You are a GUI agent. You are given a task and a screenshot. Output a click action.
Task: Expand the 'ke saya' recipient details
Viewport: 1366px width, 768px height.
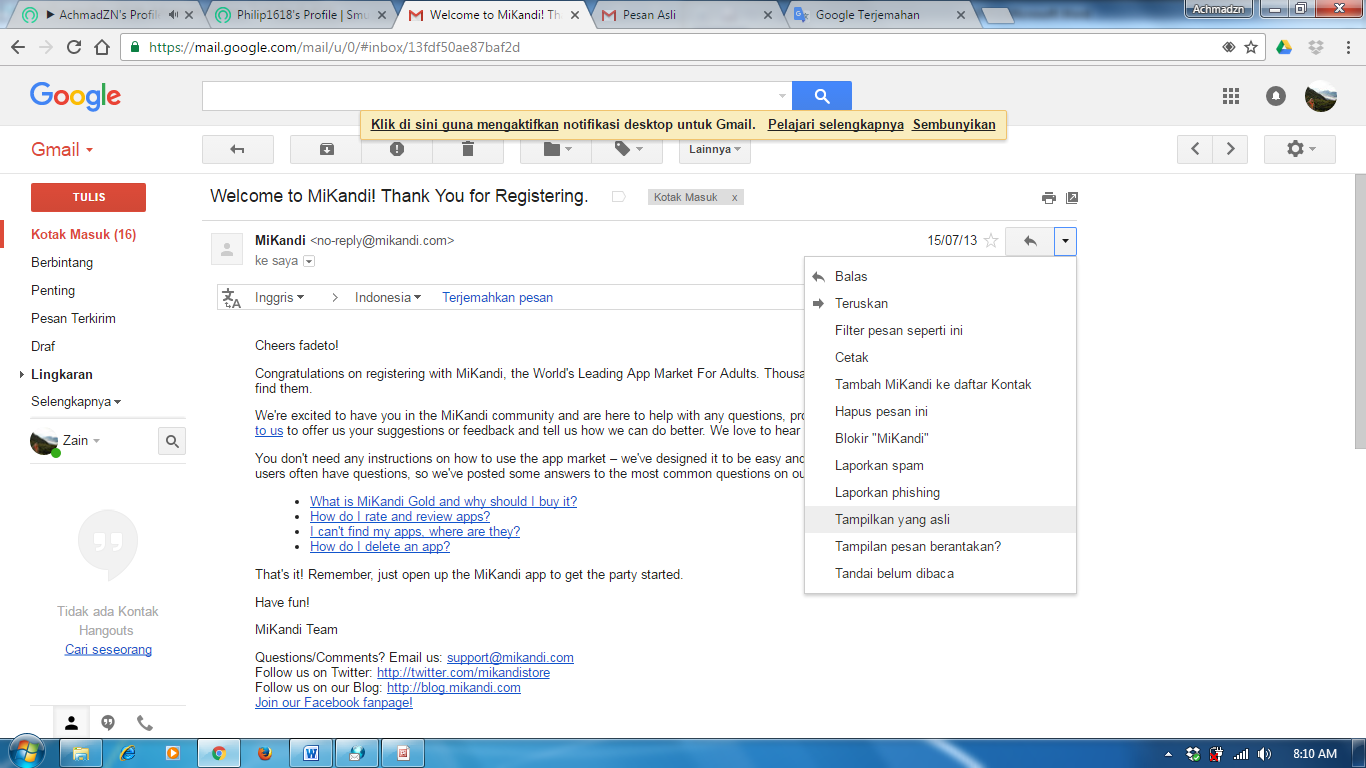(308, 261)
